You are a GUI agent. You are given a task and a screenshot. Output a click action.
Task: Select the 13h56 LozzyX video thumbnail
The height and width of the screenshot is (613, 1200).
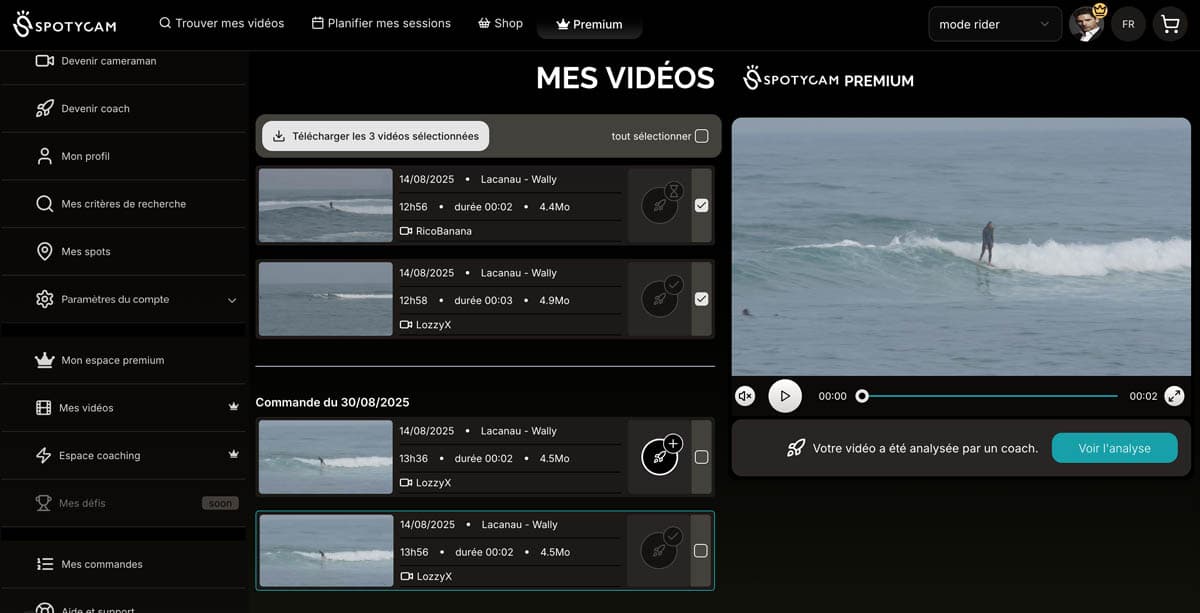point(324,550)
